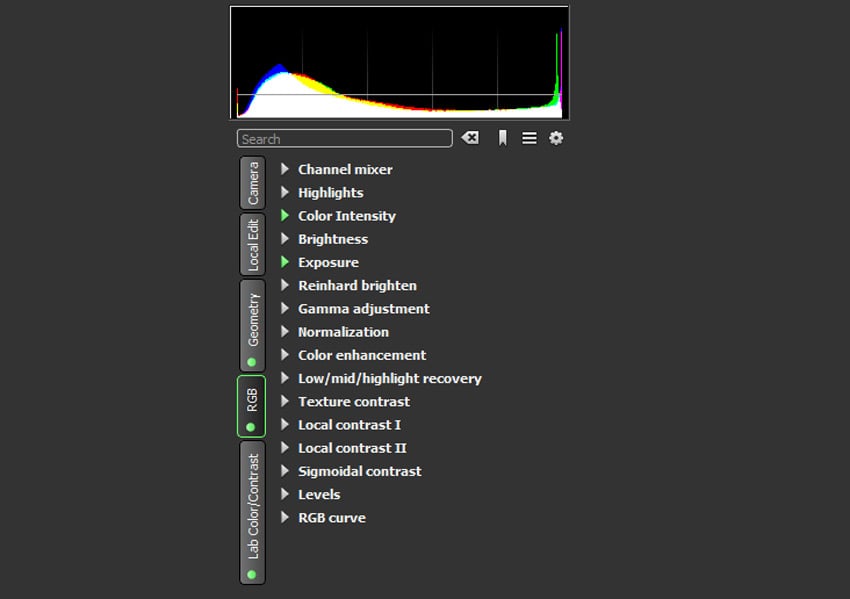Expand the Highlights section
The width and height of the screenshot is (850, 599).
click(285, 192)
